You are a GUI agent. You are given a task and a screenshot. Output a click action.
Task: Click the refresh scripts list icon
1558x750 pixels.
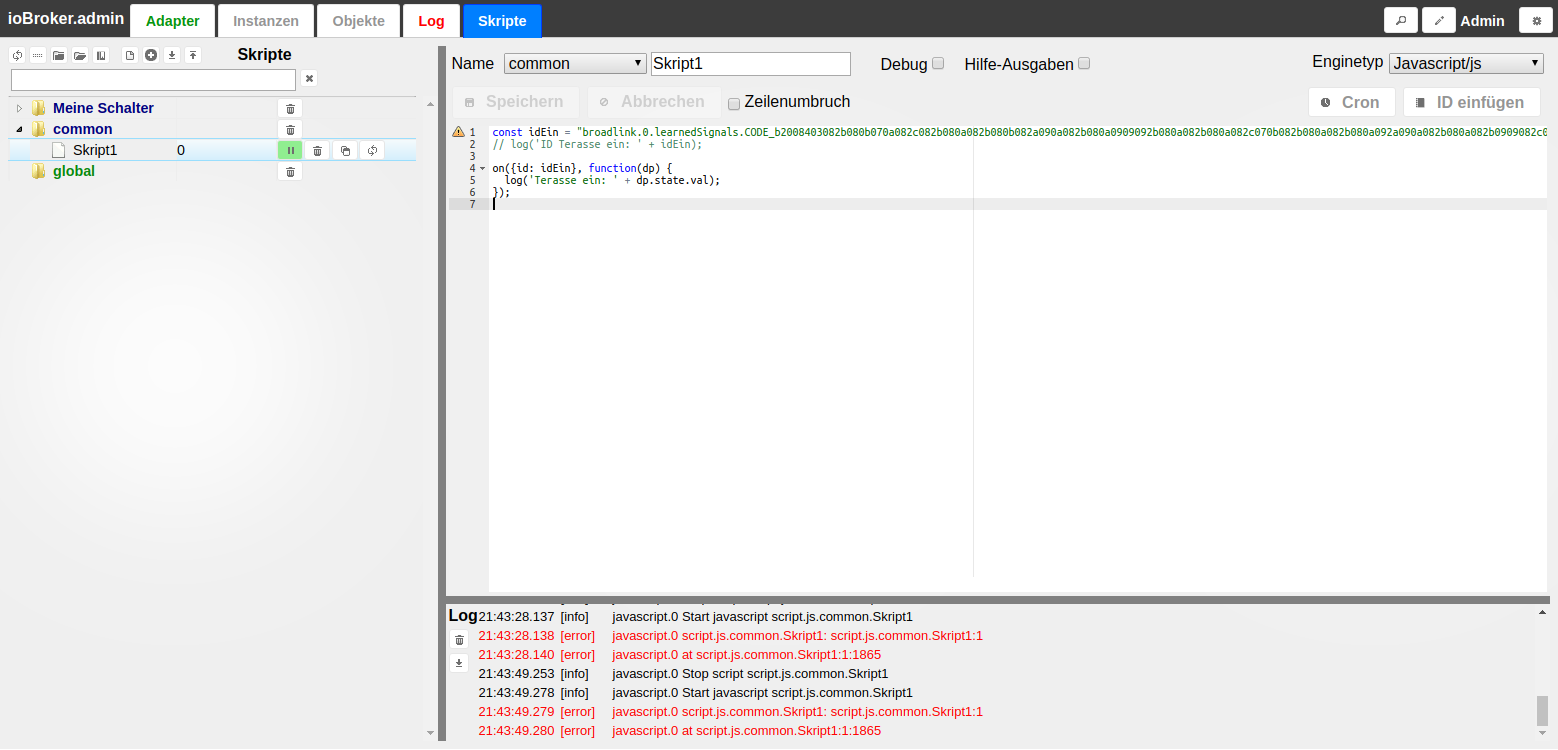click(17, 55)
